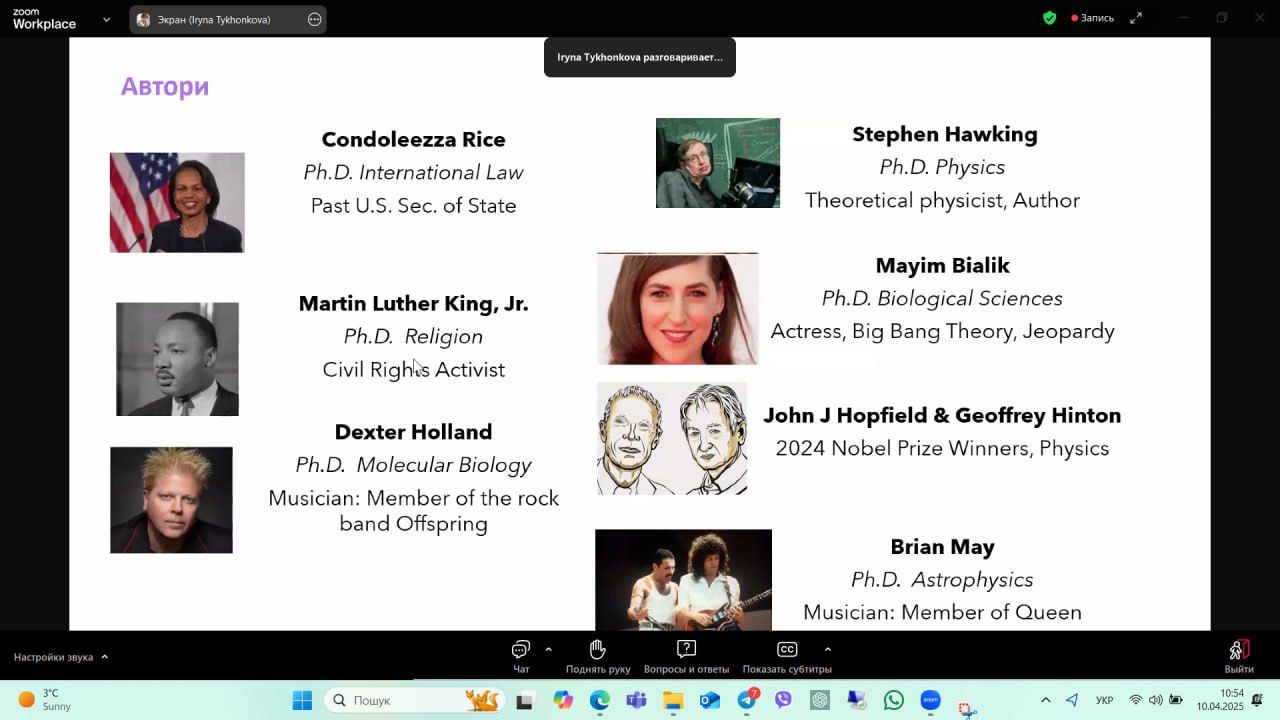Select the shared screen tab of Iryna Tykhonkova
This screenshot has width=1280, height=720.
(214, 19)
